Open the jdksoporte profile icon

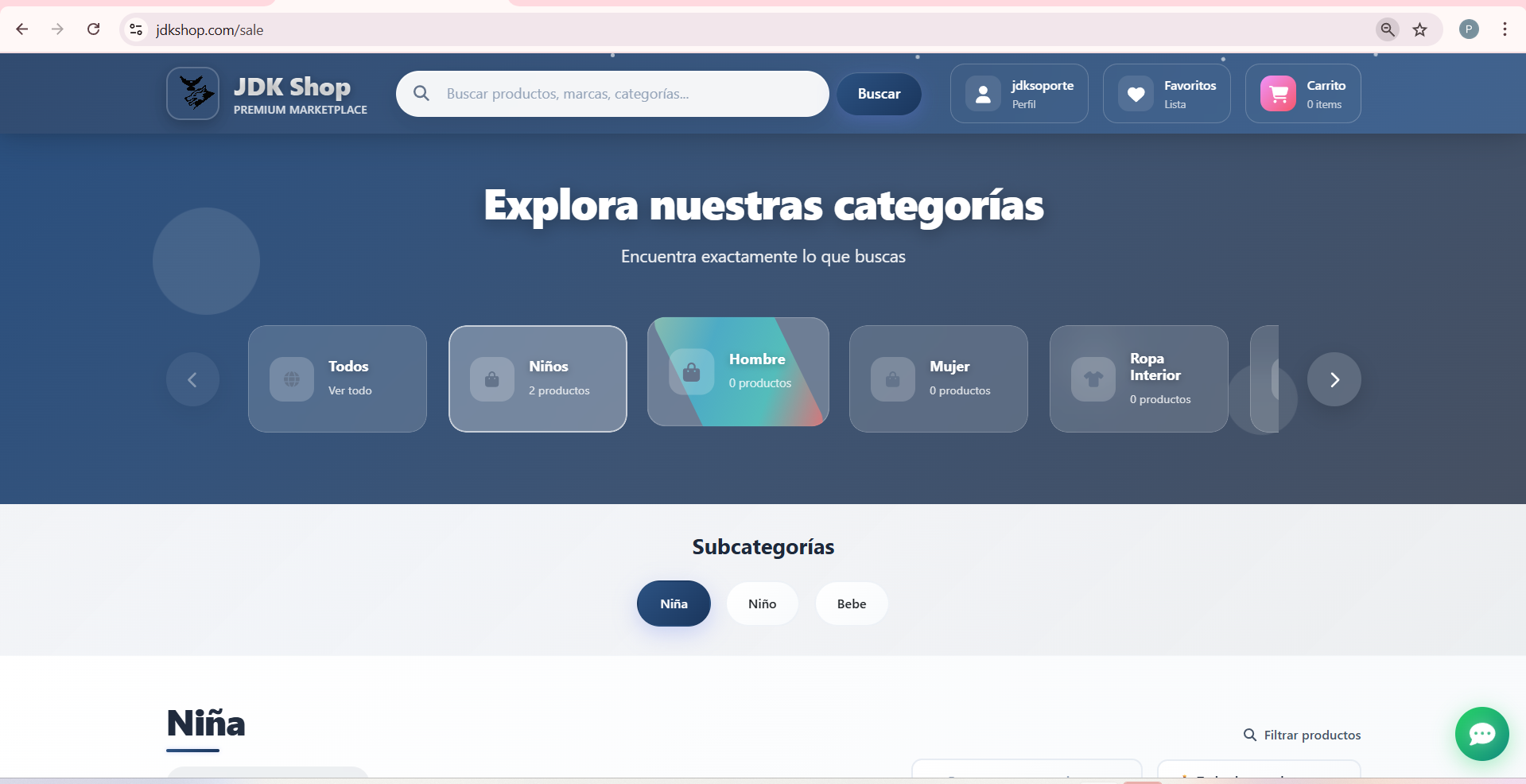pyautogui.click(x=984, y=94)
